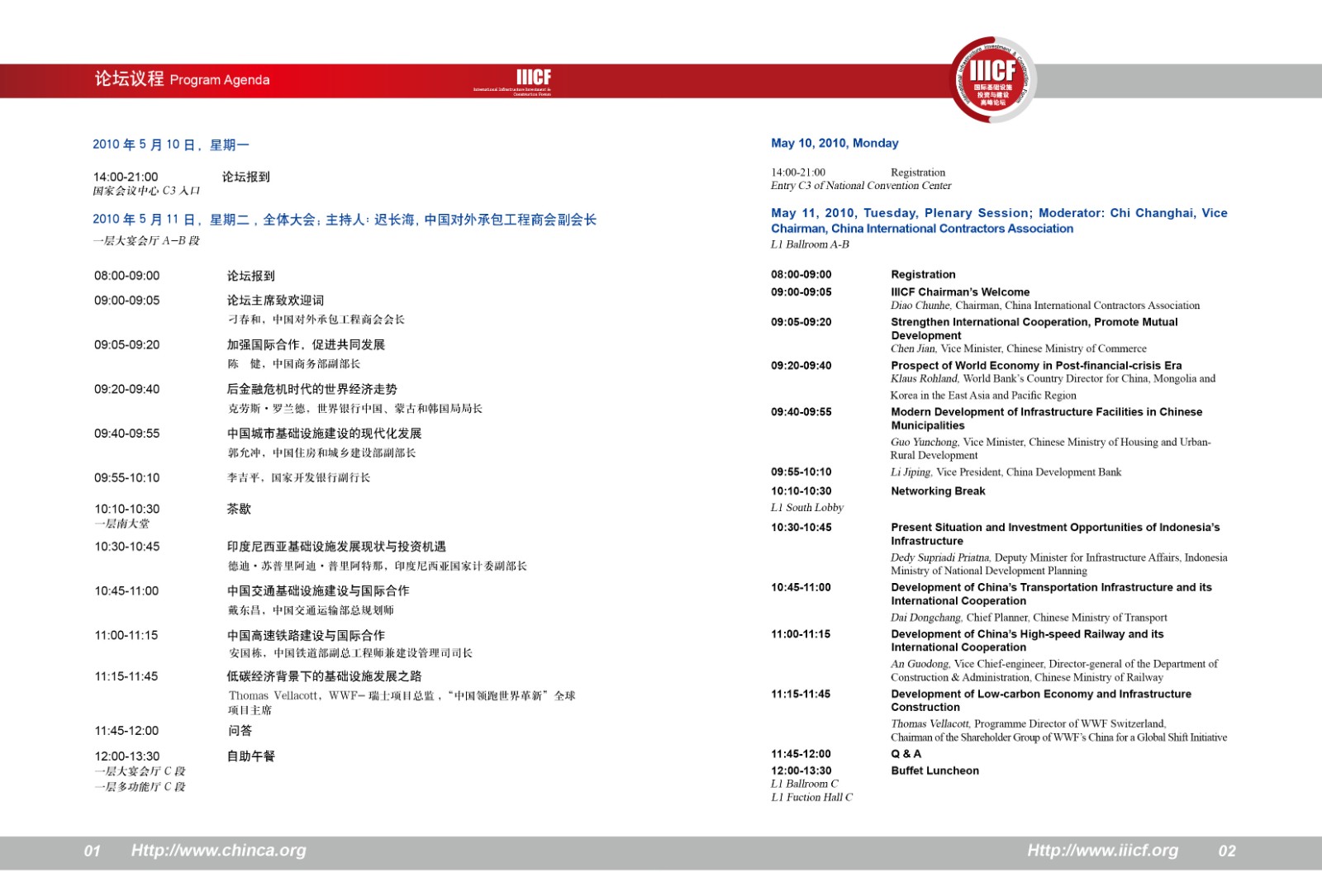1322x896 pixels.
Task: Click the 论坛议程 Program Agenda header title
Action: 182,79
